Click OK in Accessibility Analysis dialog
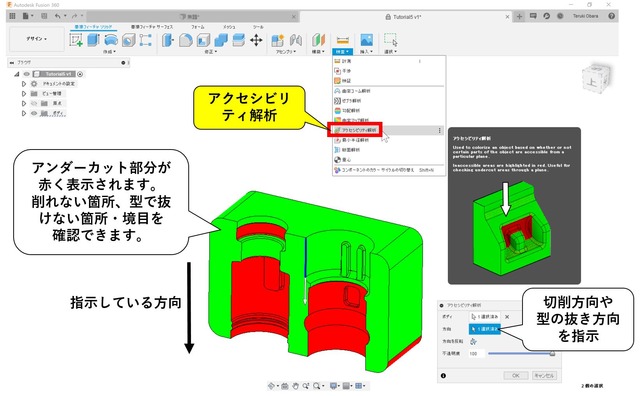Image resolution: width=640 pixels, height=396 pixels. (516, 376)
